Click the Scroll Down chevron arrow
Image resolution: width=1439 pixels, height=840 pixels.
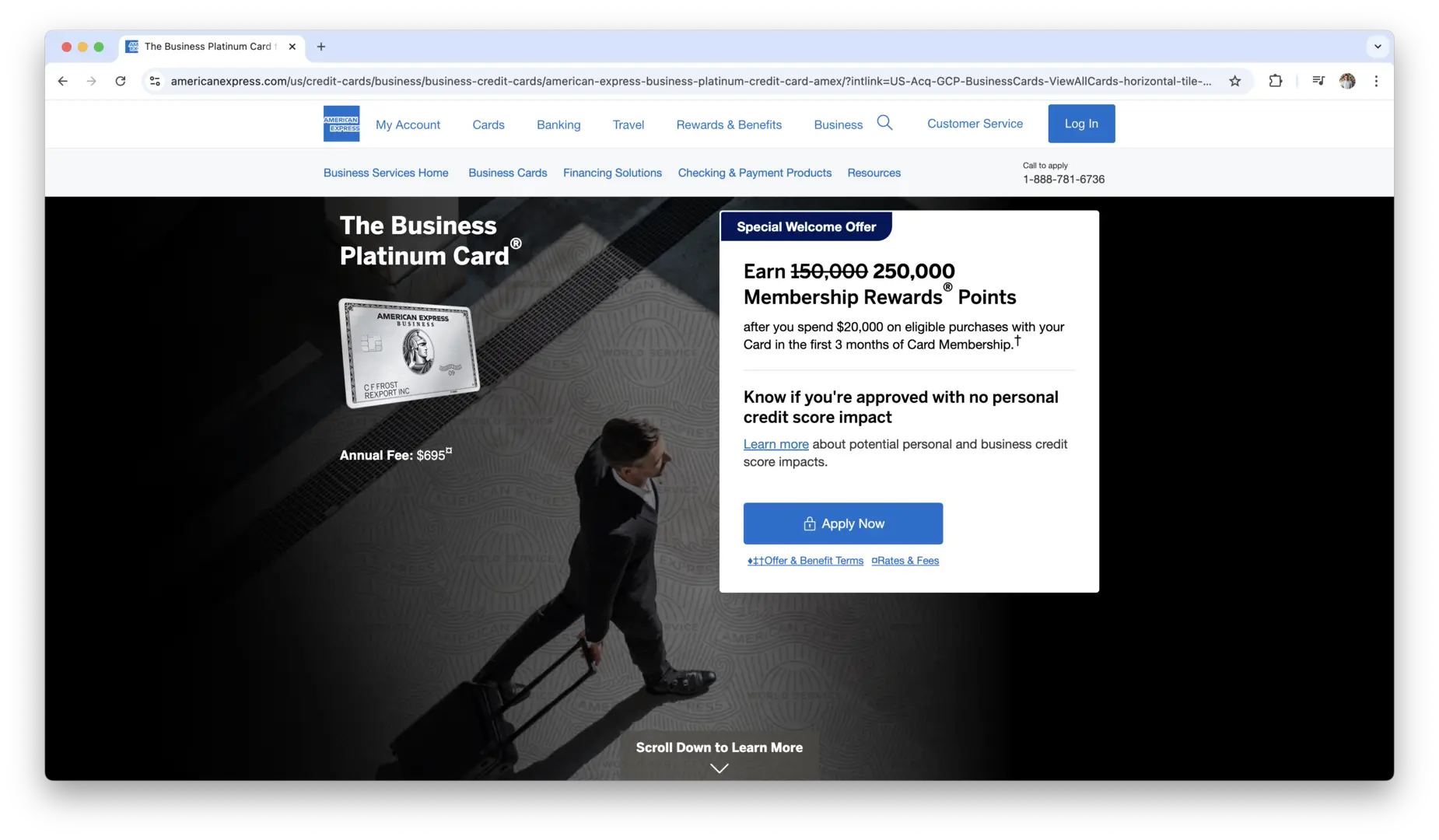point(719,768)
